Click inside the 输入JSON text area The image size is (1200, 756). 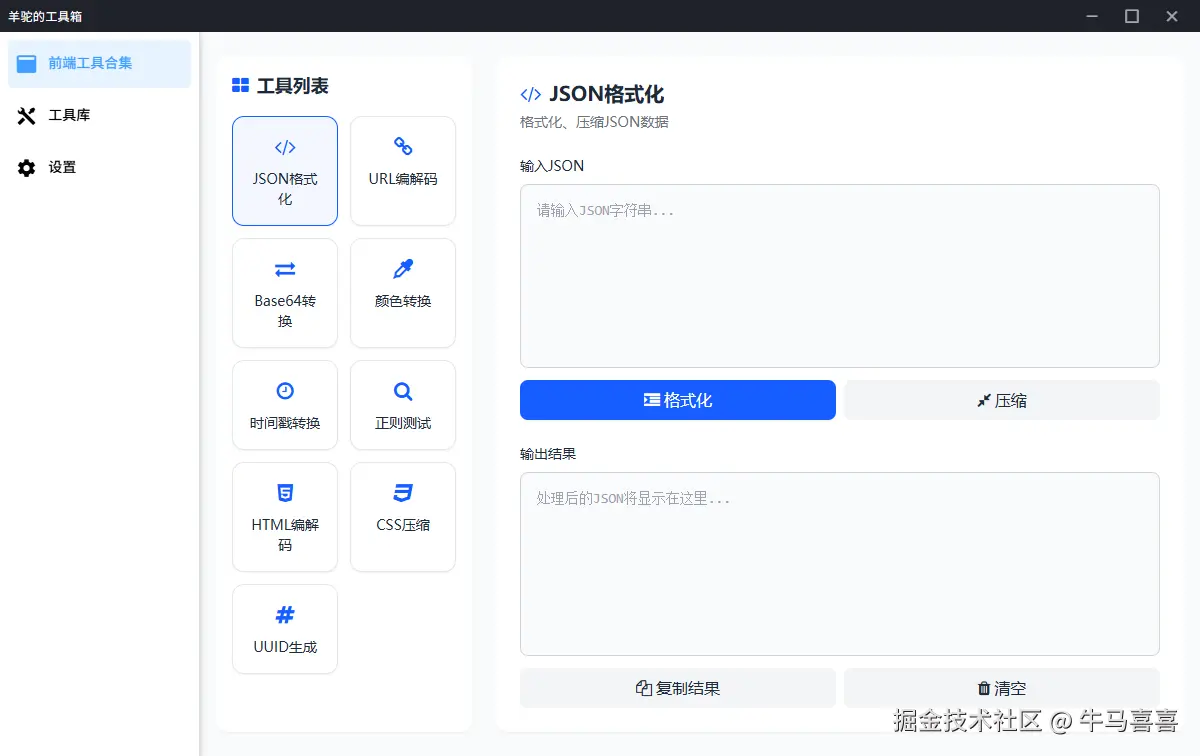tap(840, 275)
